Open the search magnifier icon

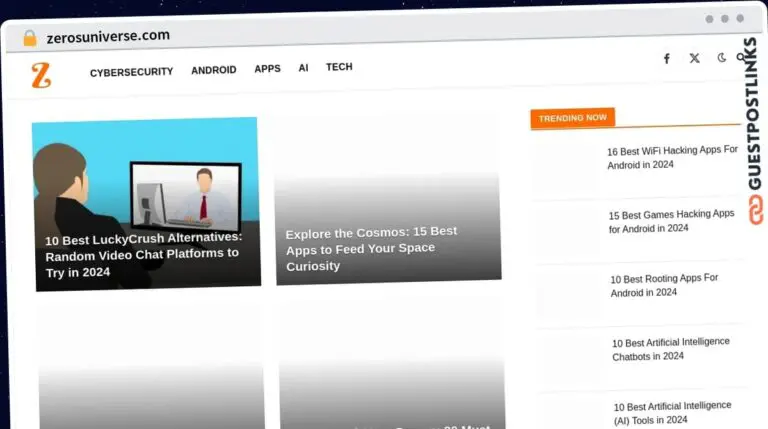click(741, 58)
